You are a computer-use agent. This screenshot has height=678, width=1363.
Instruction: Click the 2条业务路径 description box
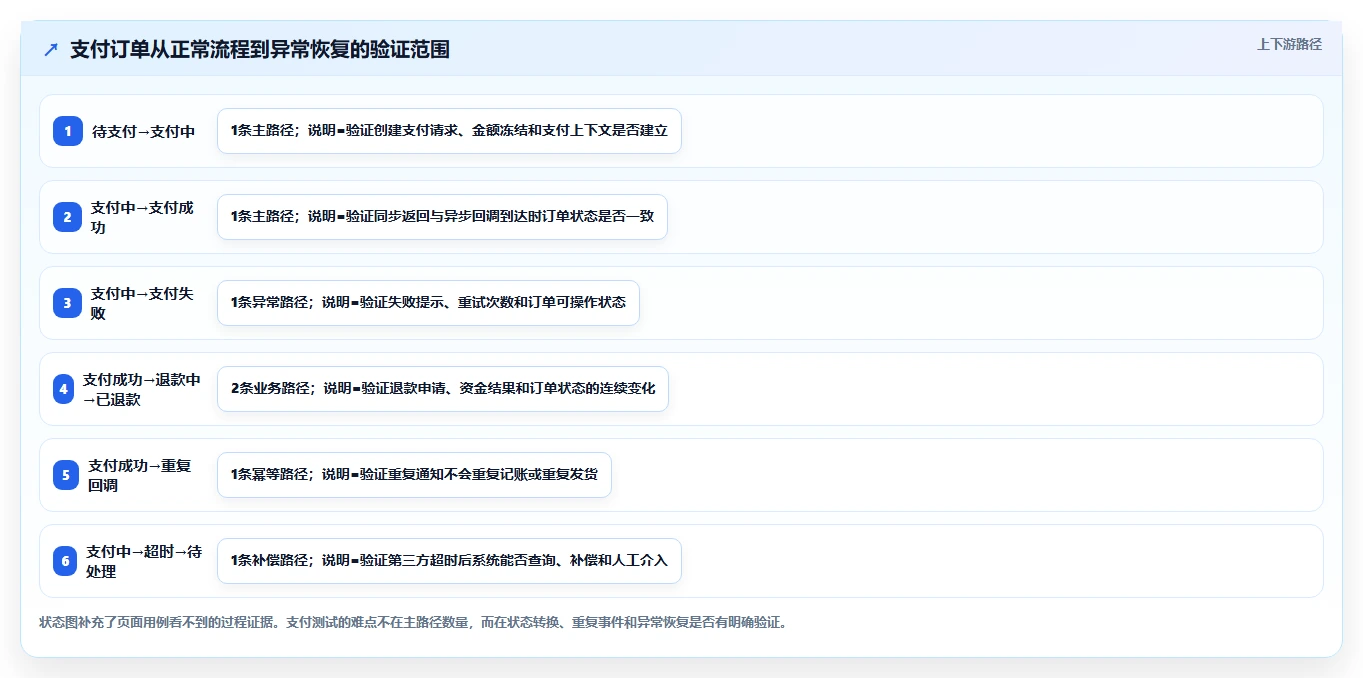tap(443, 389)
